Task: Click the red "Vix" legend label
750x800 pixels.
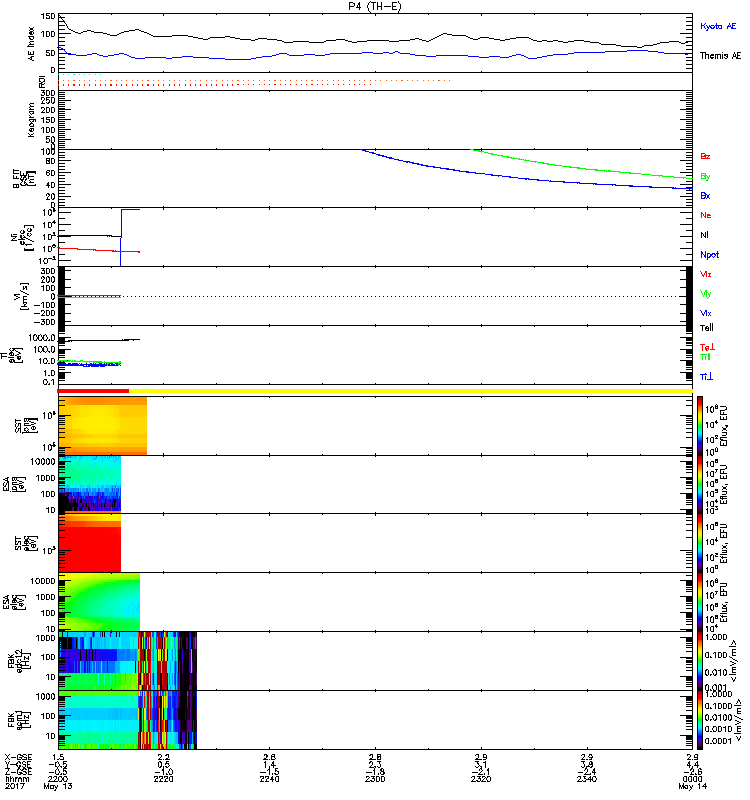Action: pos(706,274)
